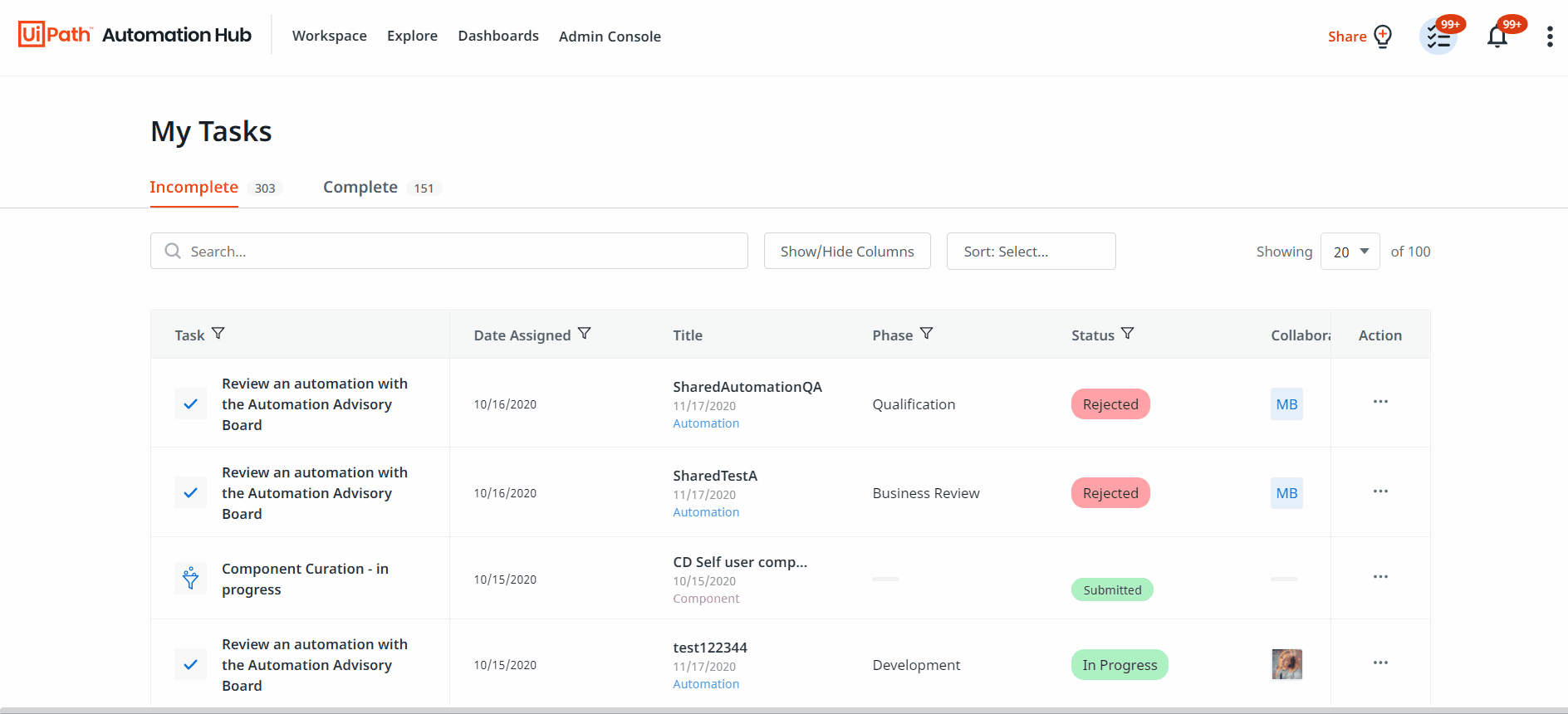Click the Rejected status badge for SharedTestA
Viewport: 1568px width, 714px height.
(x=1110, y=493)
